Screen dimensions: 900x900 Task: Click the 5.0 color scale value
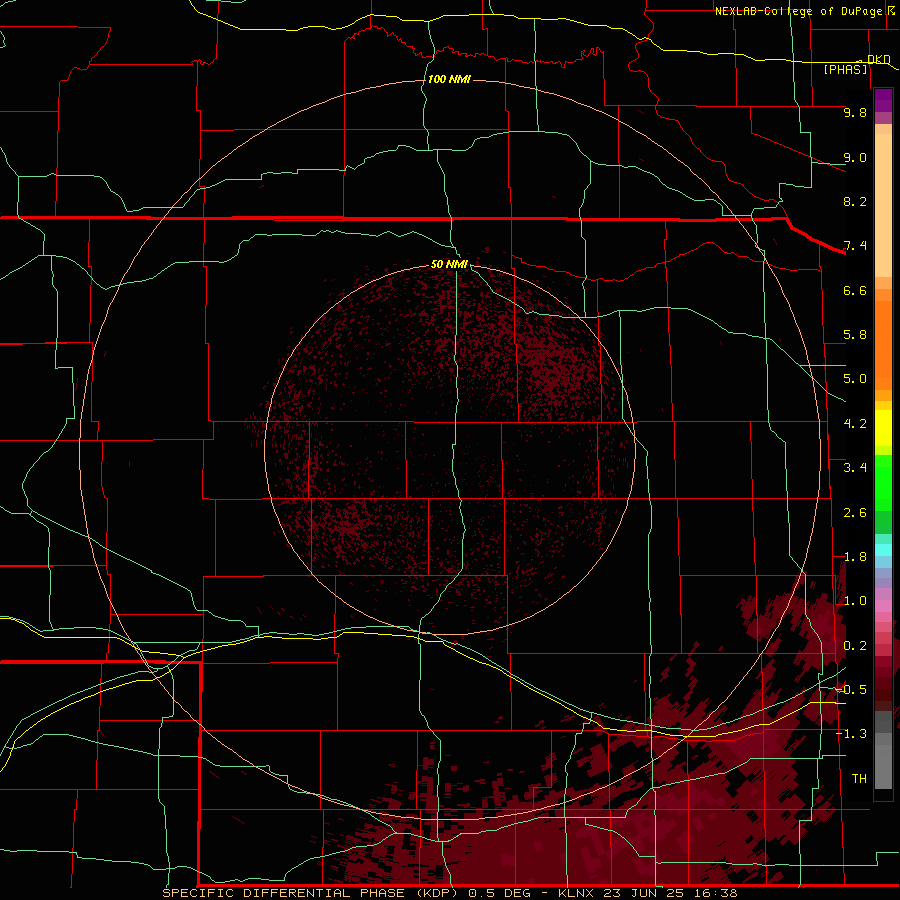[855, 379]
